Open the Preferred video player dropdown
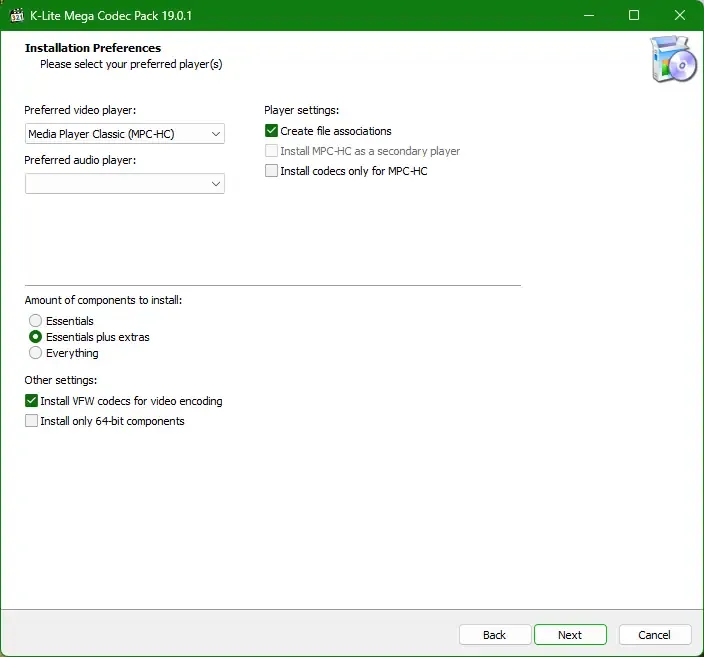Screen dimensions: 704x657 point(125,134)
